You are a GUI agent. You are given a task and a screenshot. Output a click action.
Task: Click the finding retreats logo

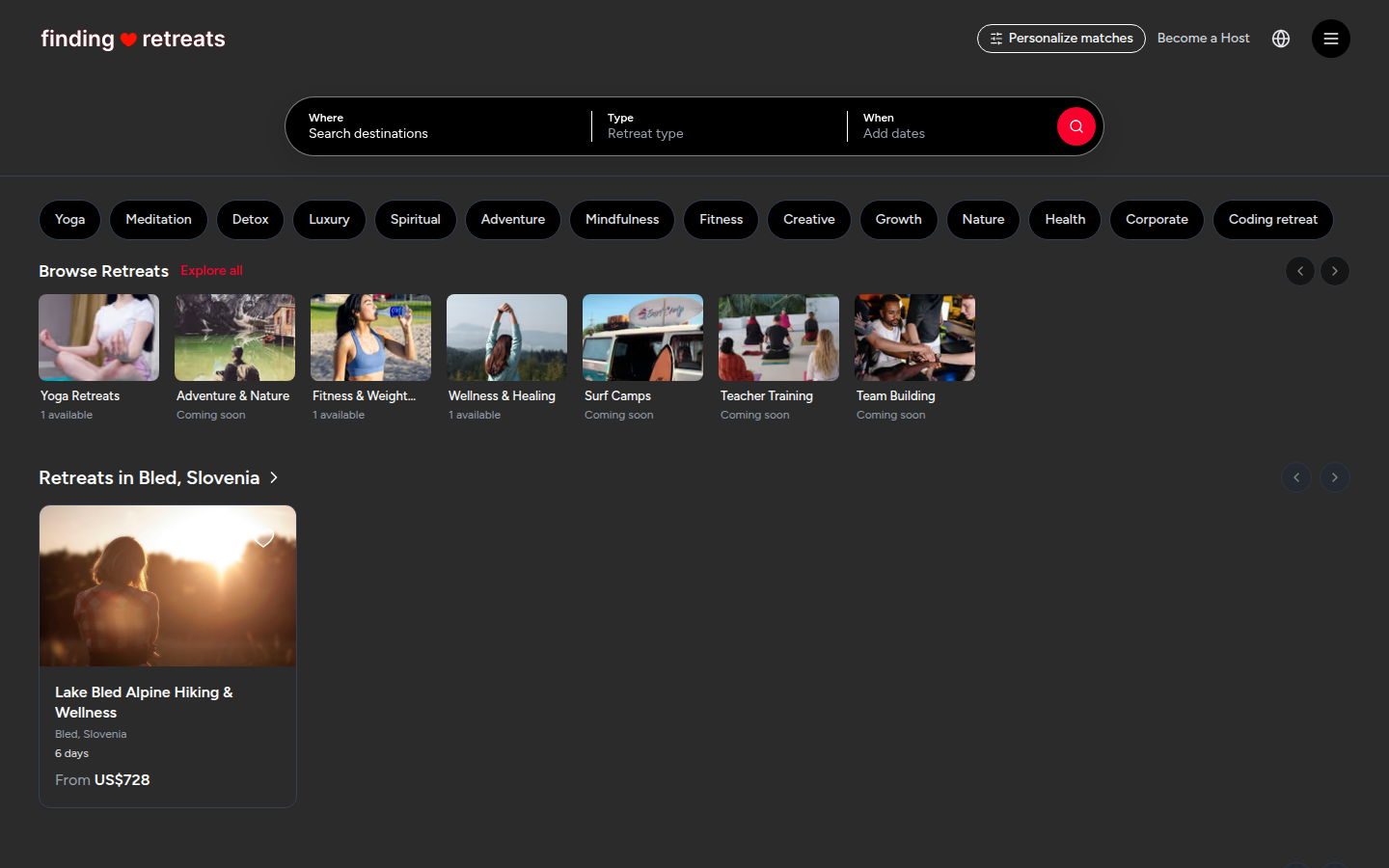pyautogui.click(x=133, y=39)
